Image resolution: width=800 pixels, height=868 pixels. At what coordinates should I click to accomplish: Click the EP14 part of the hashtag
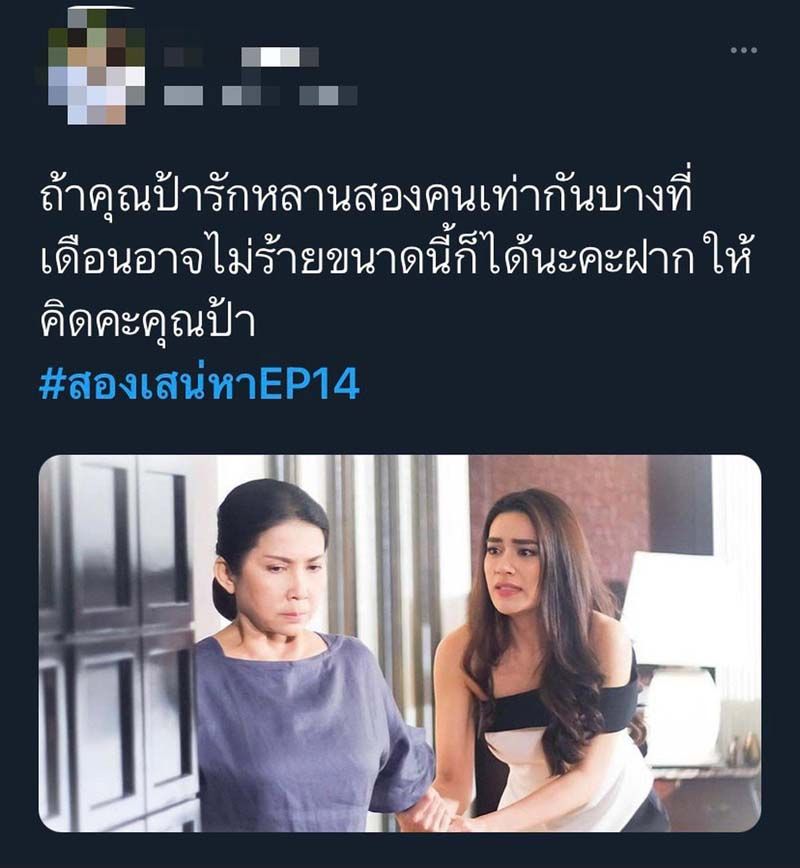click(x=309, y=383)
